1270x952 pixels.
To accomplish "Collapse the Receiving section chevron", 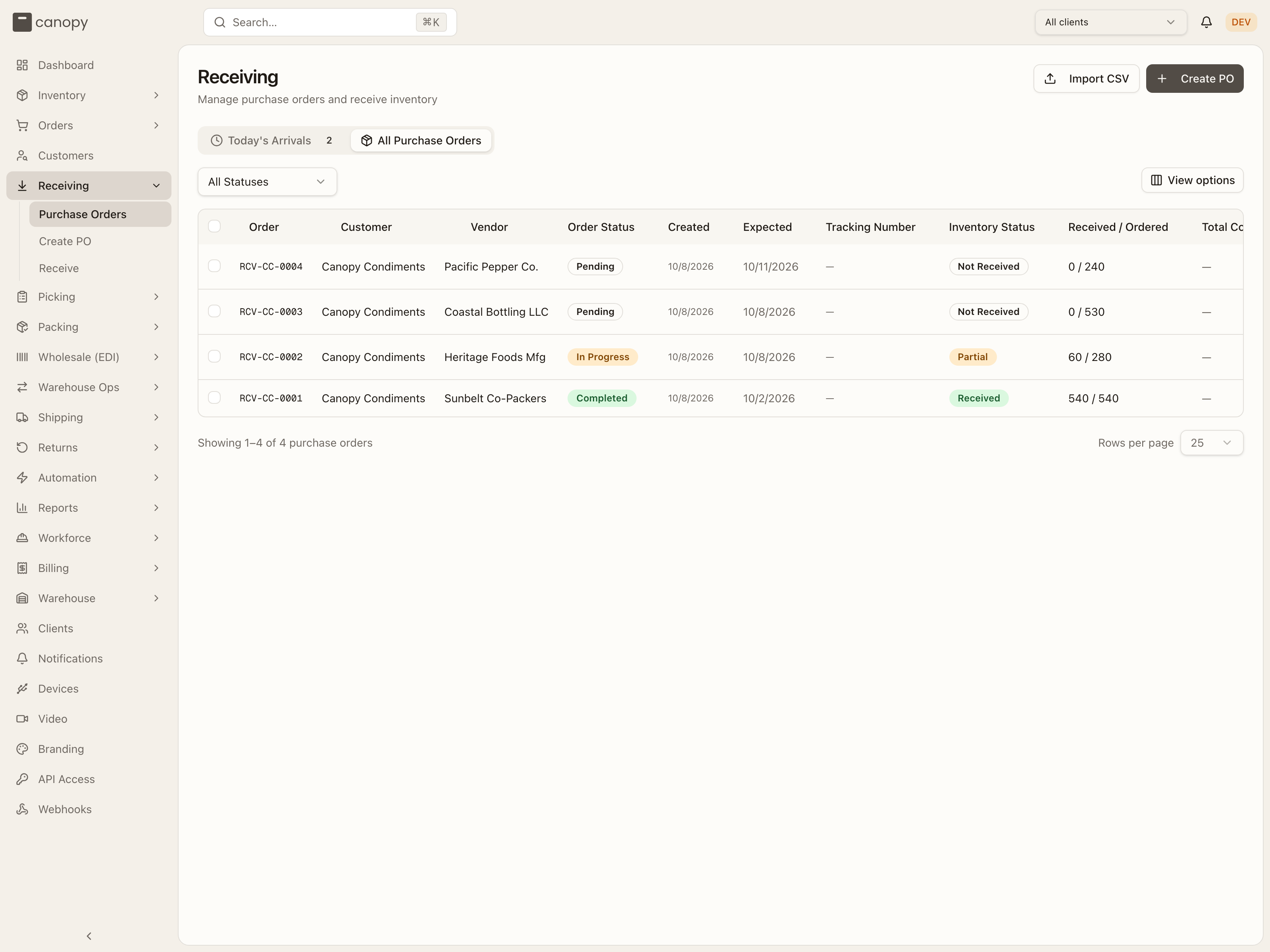I will click(x=156, y=186).
